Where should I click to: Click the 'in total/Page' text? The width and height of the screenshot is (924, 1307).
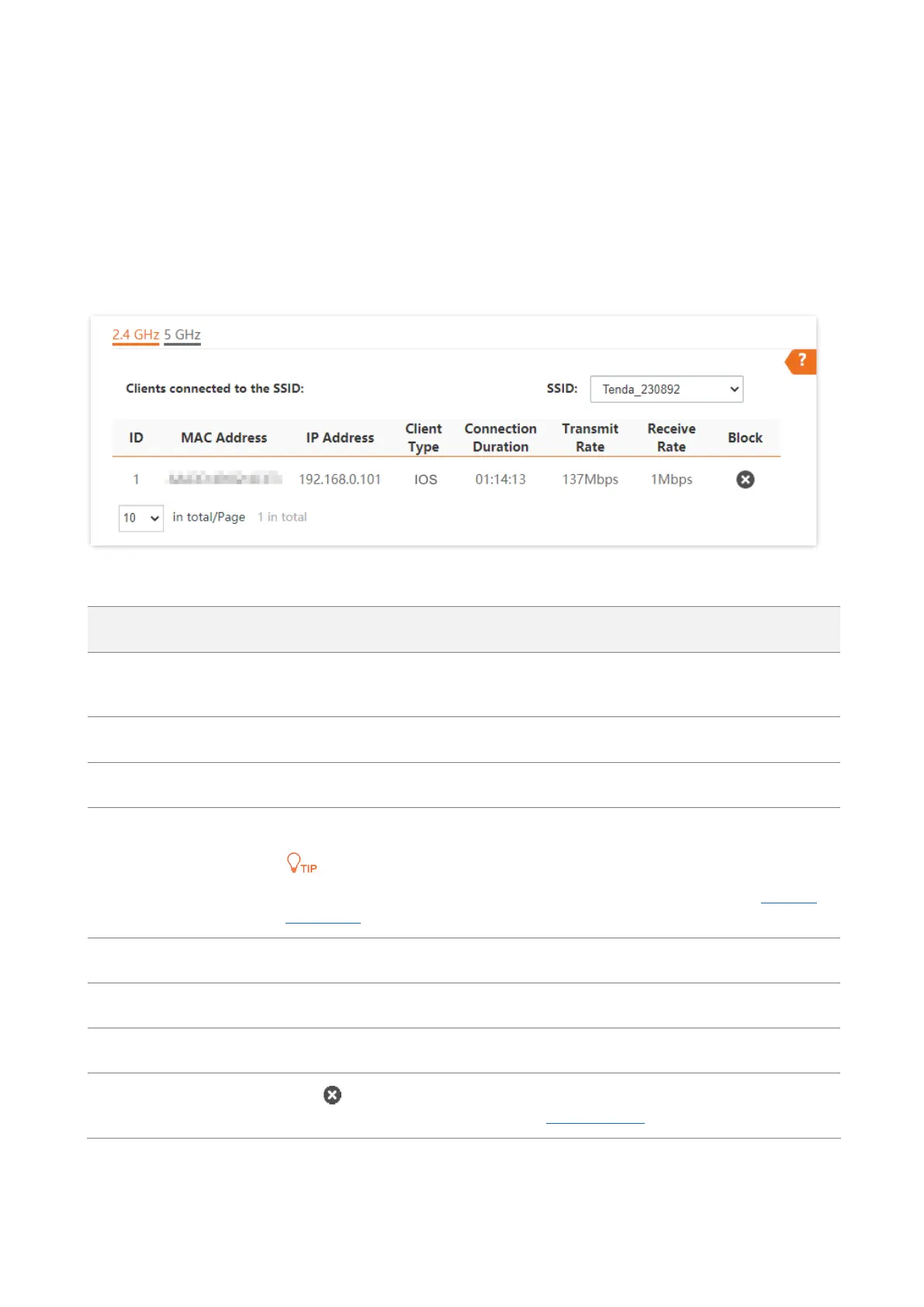pos(209,517)
